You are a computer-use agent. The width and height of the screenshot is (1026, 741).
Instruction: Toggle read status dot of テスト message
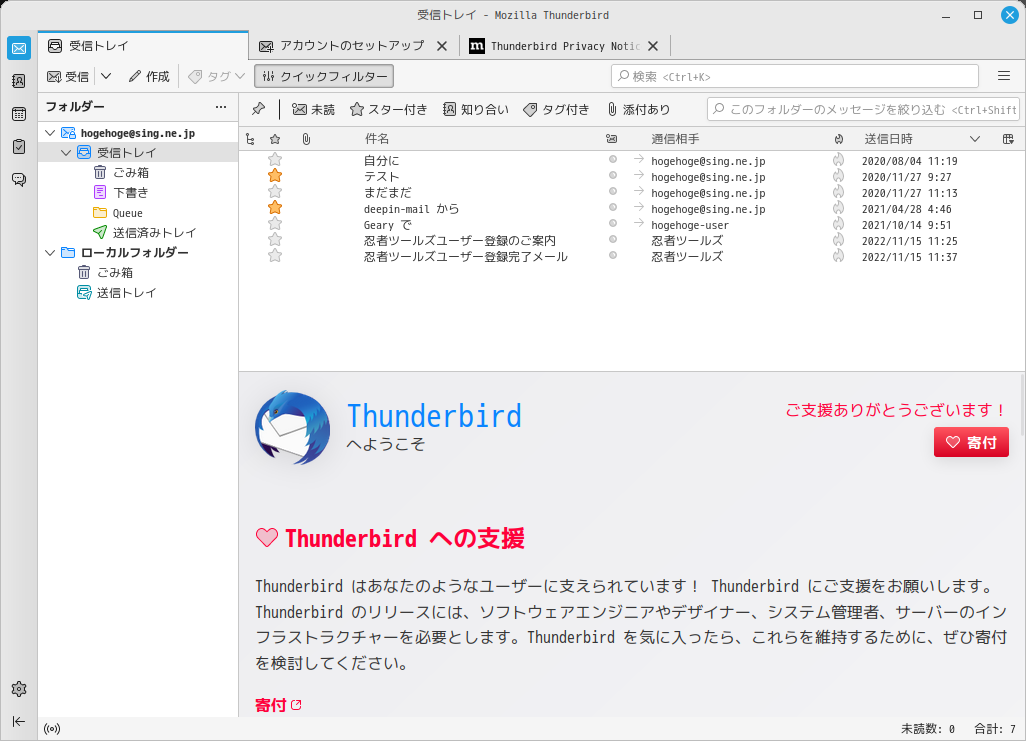tap(612, 175)
